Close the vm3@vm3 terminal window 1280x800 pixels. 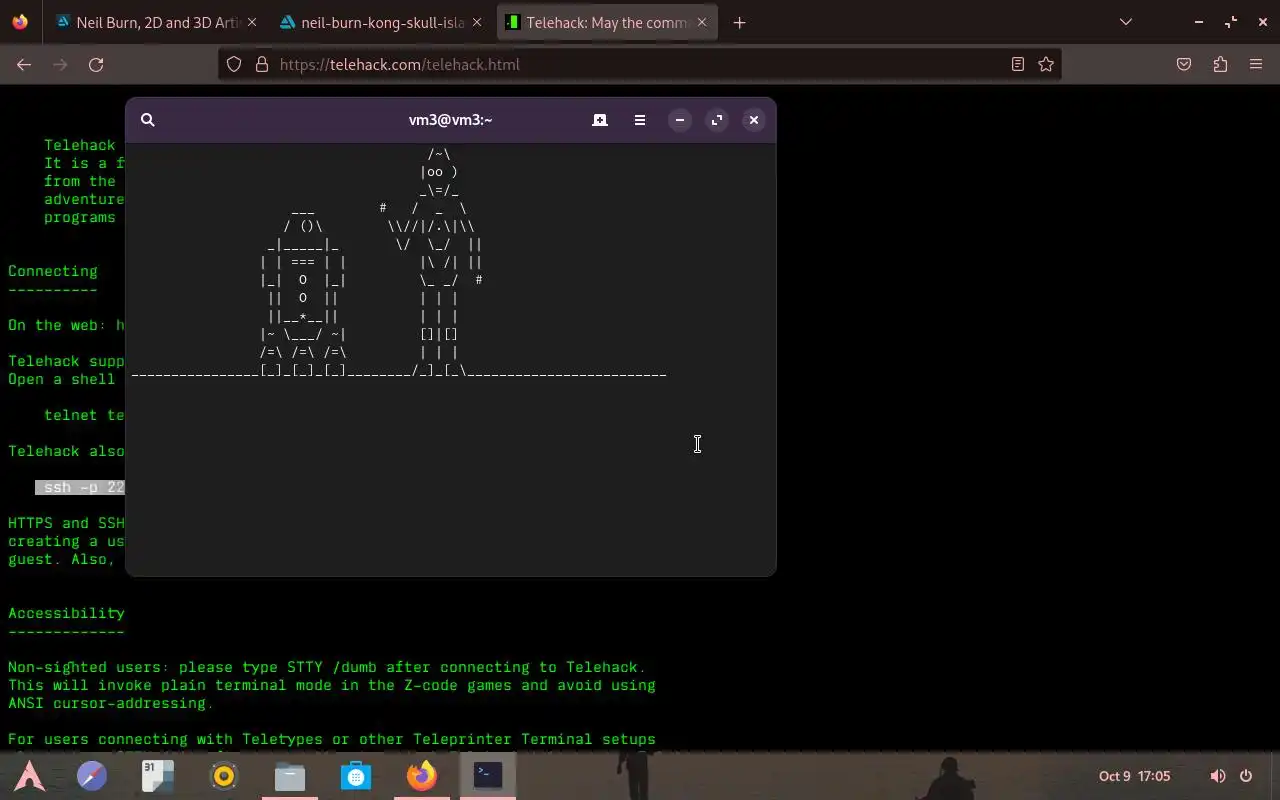pos(754,120)
